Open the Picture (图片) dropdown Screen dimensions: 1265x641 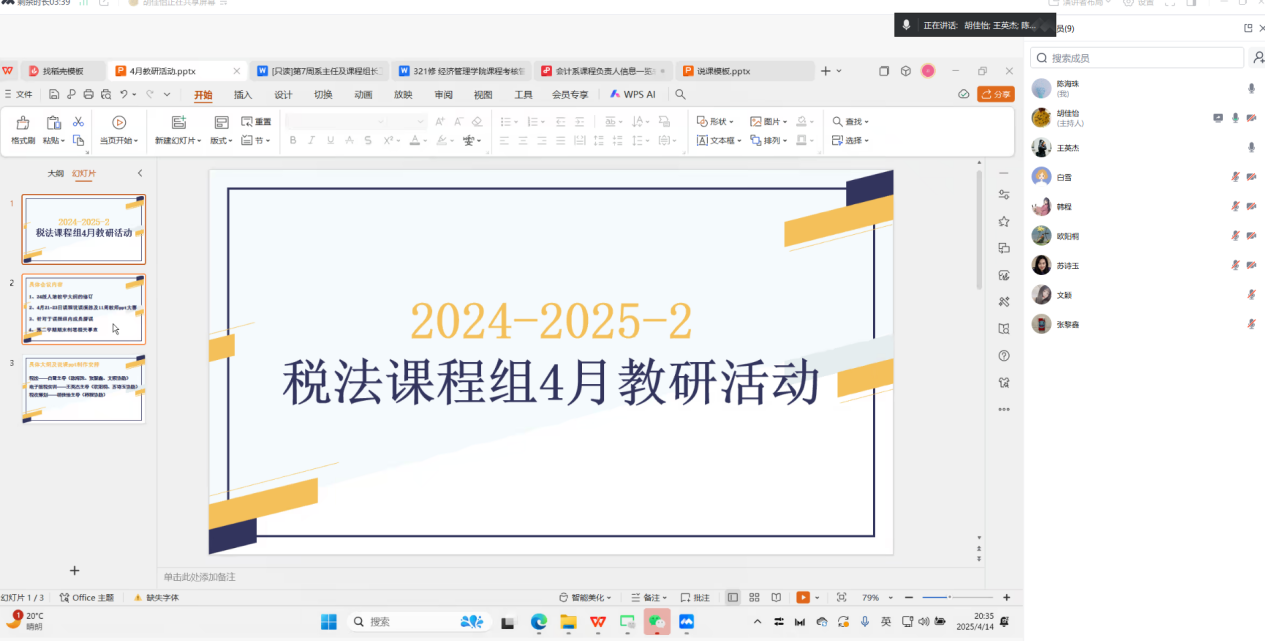click(768, 122)
